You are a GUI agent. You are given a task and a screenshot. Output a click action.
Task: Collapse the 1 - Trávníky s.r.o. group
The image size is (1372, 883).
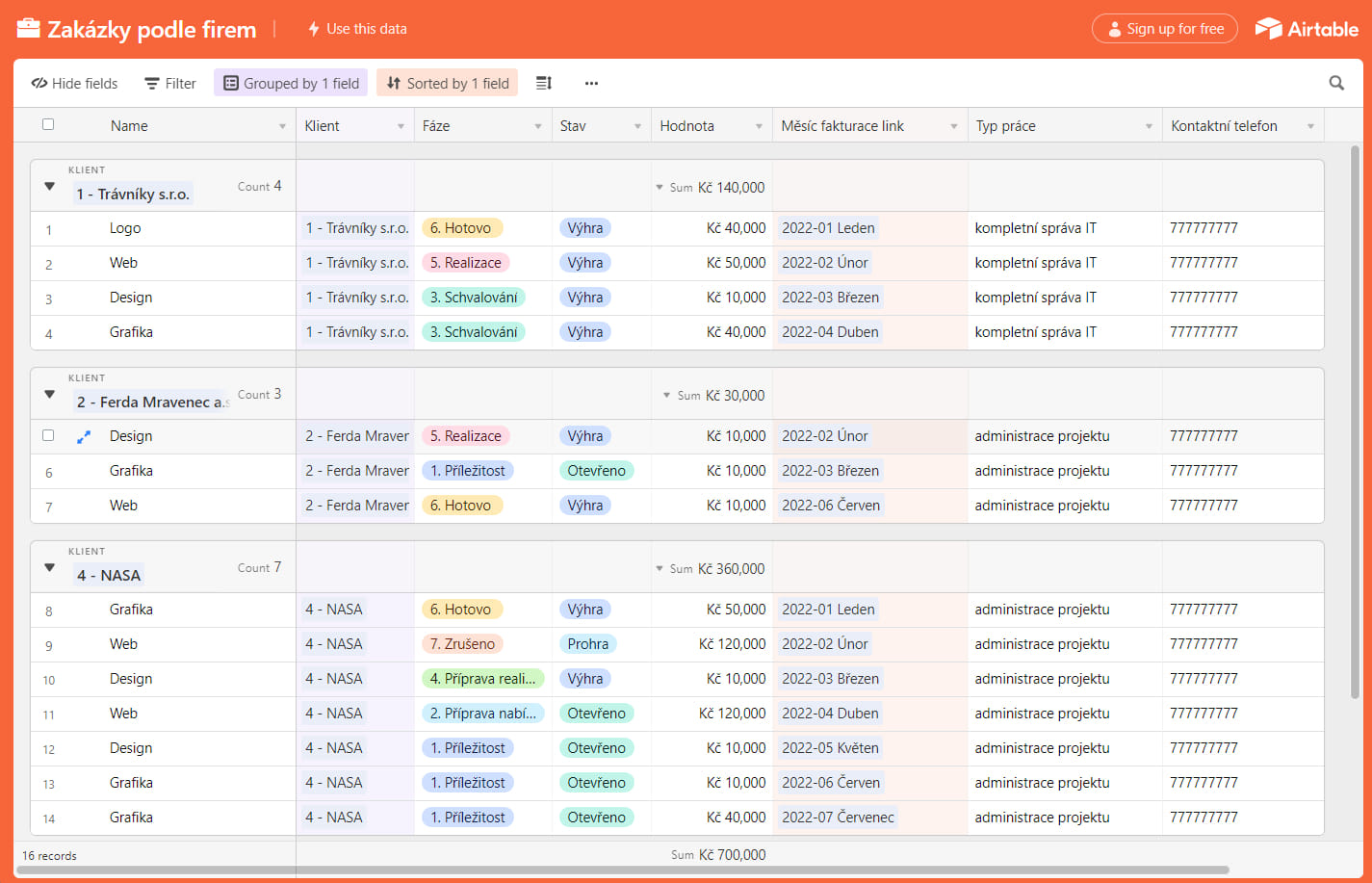50,186
